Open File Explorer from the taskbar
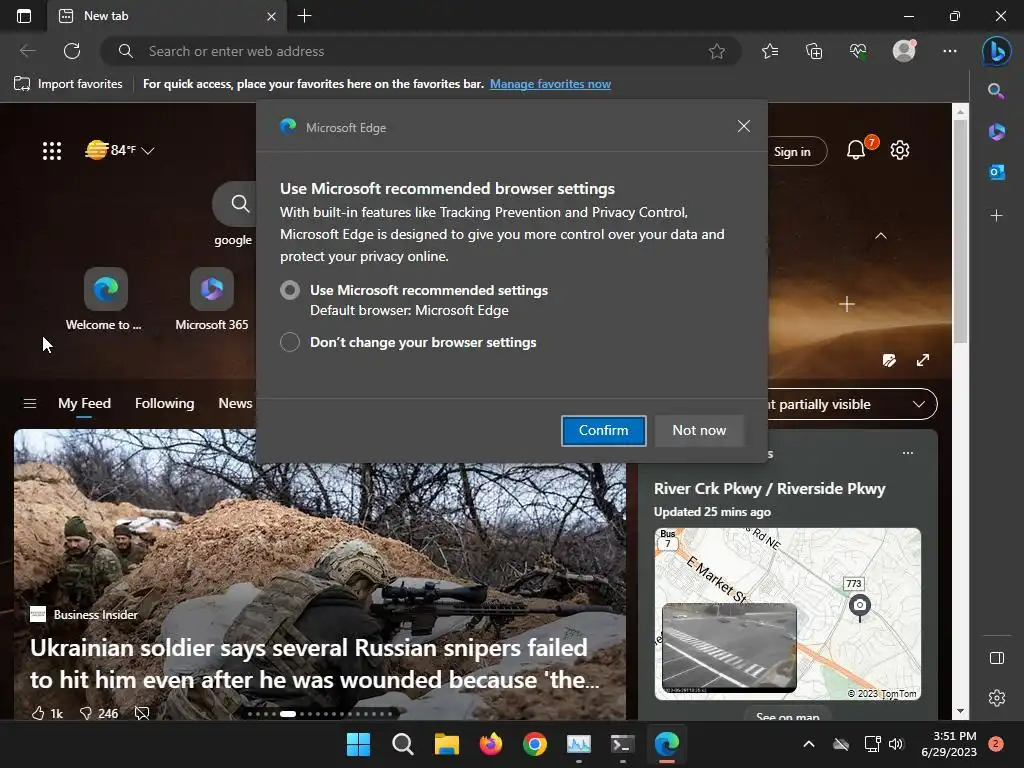 point(447,744)
